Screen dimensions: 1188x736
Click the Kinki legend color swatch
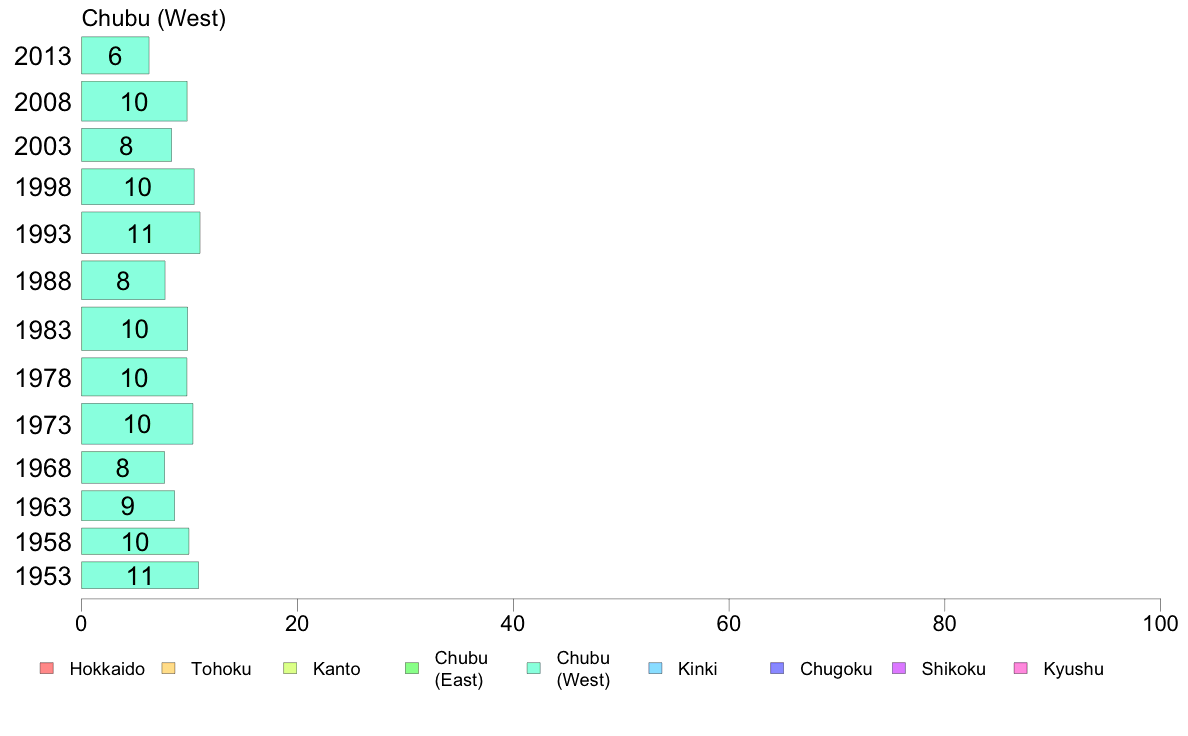pyautogui.click(x=655, y=668)
